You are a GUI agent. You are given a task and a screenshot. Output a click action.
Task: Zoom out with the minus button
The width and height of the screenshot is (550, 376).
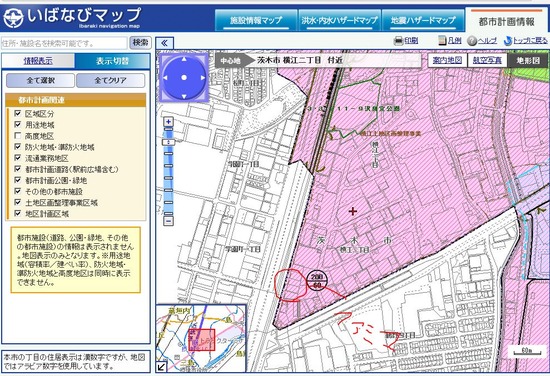pos(169,221)
